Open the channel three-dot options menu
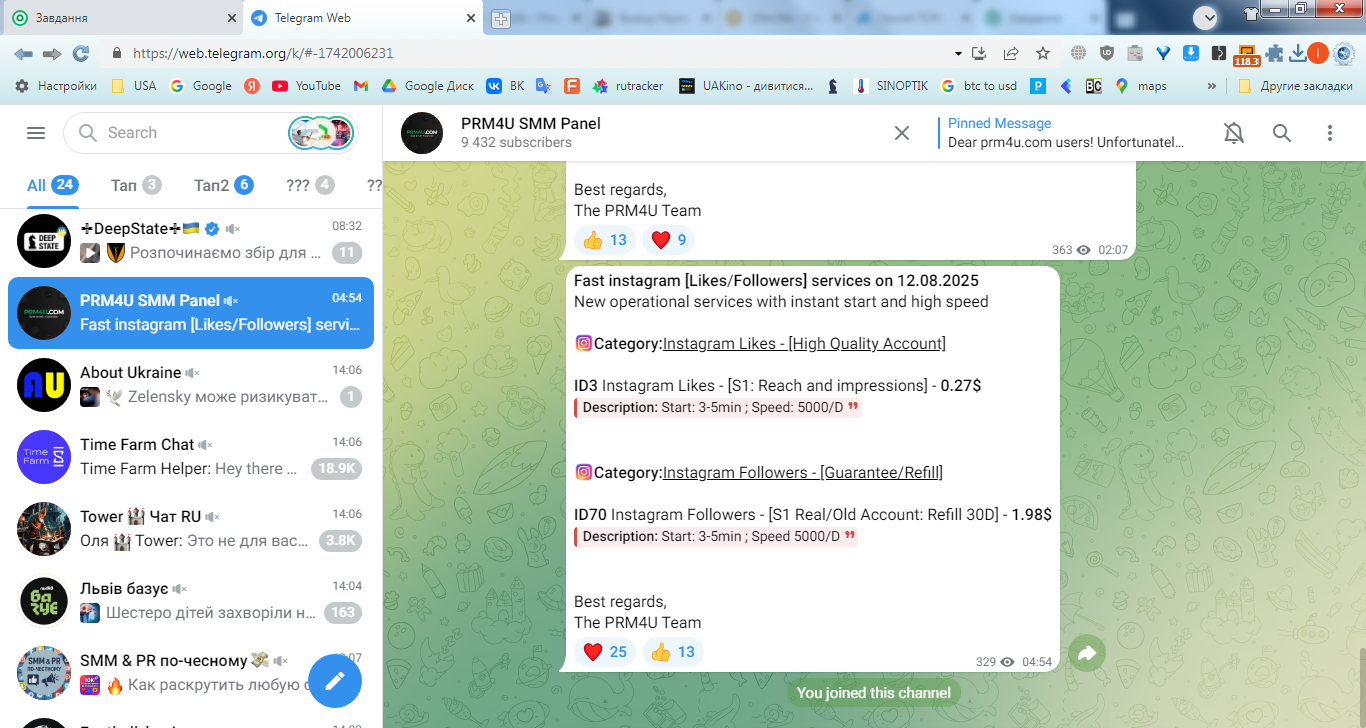The image size is (1366, 728). click(1330, 133)
